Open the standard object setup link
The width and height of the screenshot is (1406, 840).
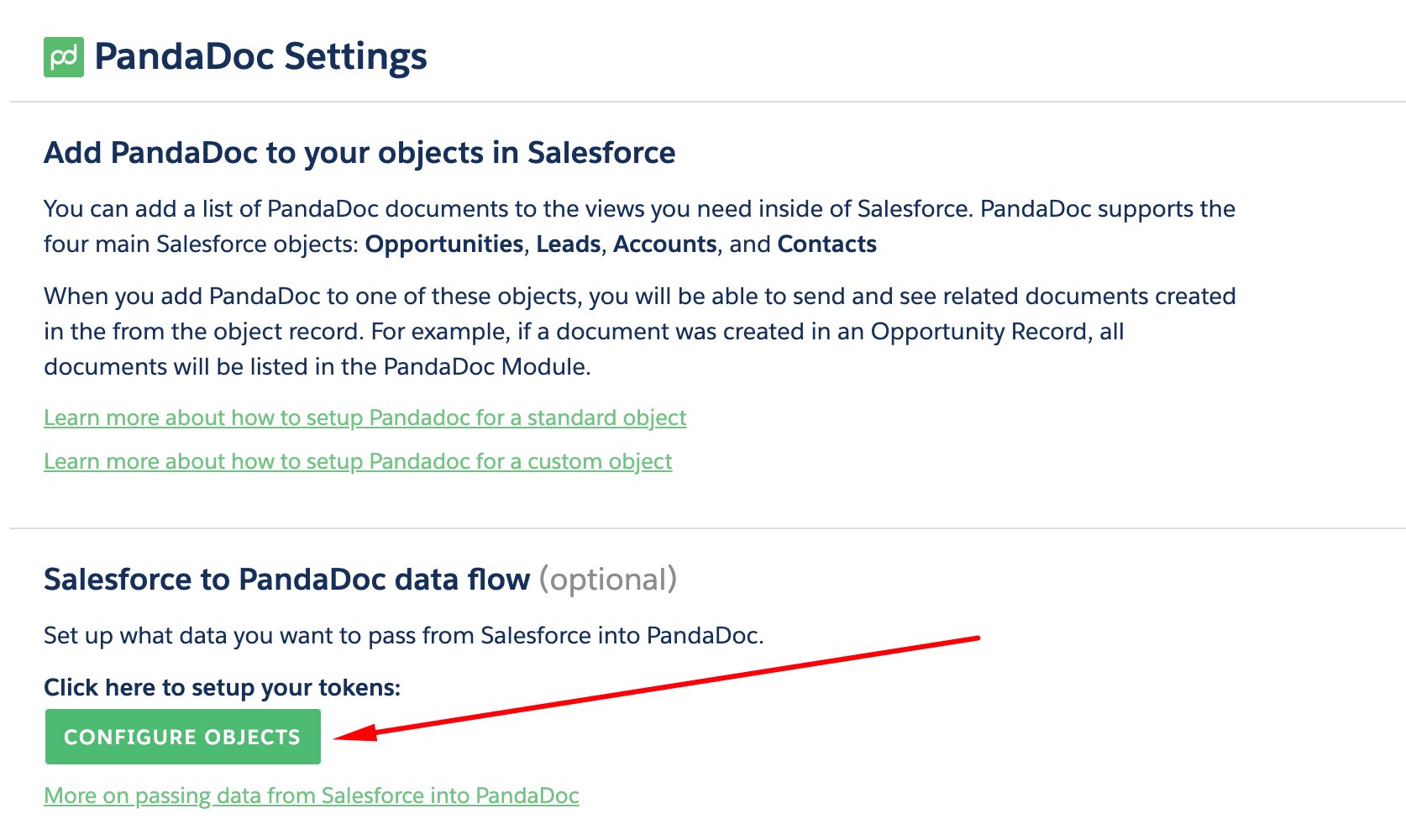pos(365,417)
